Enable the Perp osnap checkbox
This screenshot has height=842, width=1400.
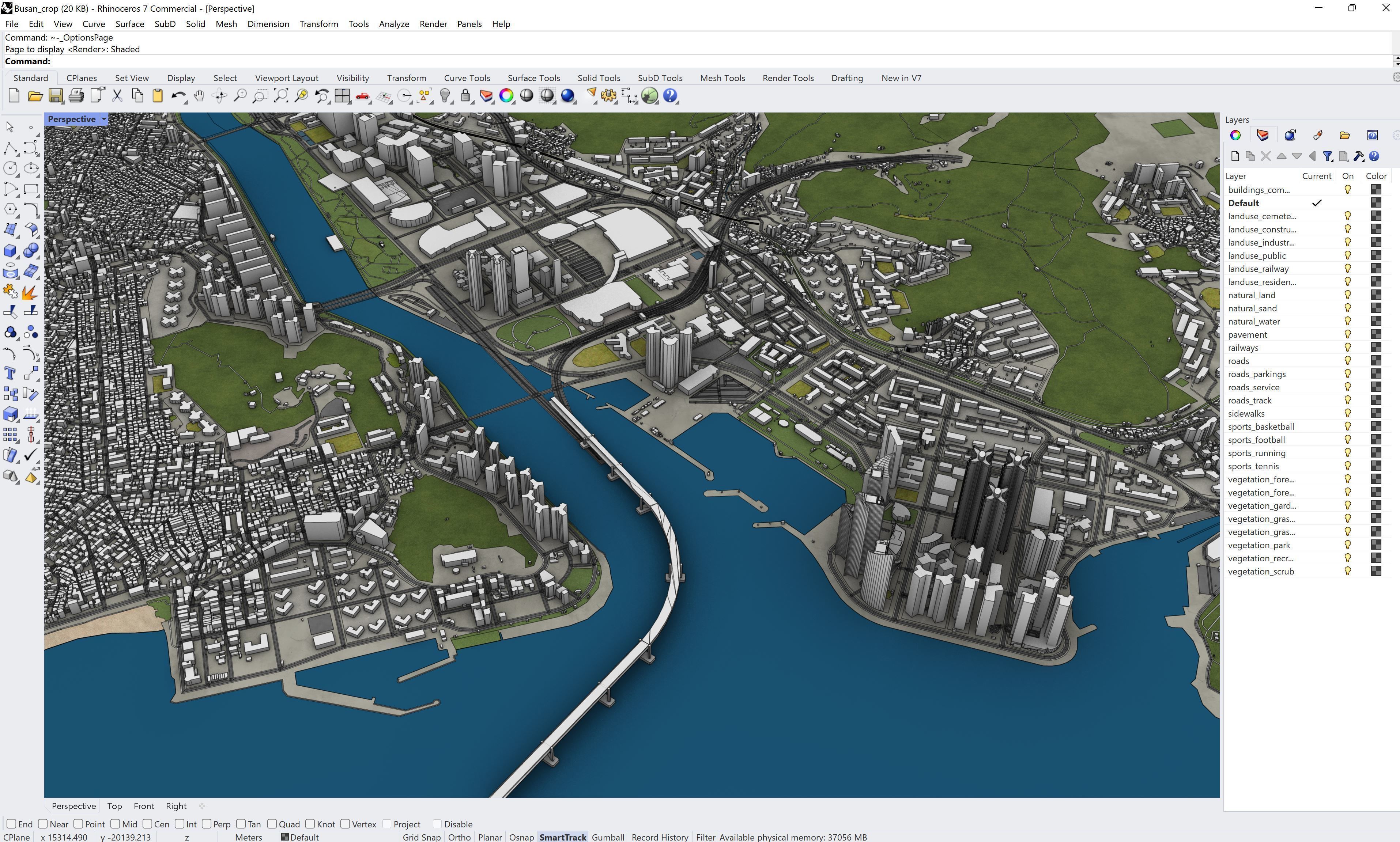[207, 824]
